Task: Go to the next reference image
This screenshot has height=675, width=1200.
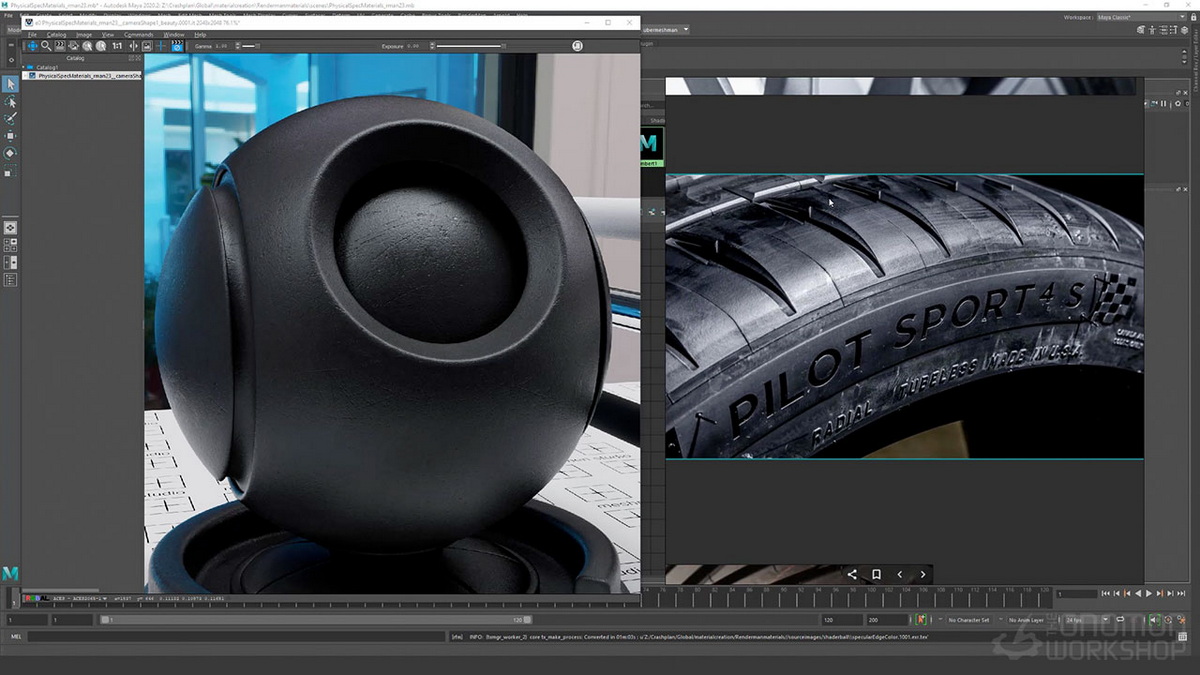Action: (x=923, y=574)
